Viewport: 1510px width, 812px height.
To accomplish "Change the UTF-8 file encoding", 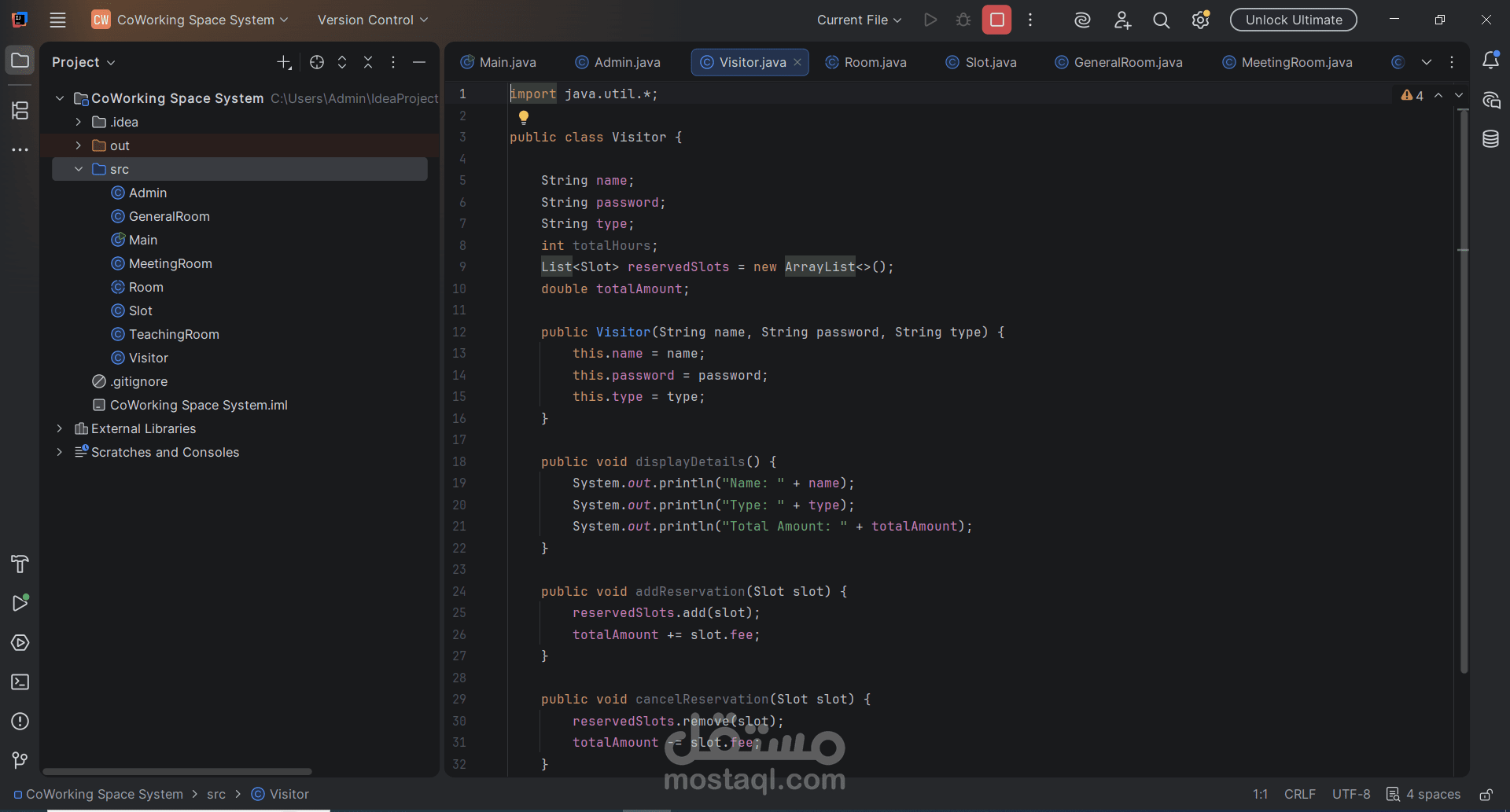I will (1351, 795).
